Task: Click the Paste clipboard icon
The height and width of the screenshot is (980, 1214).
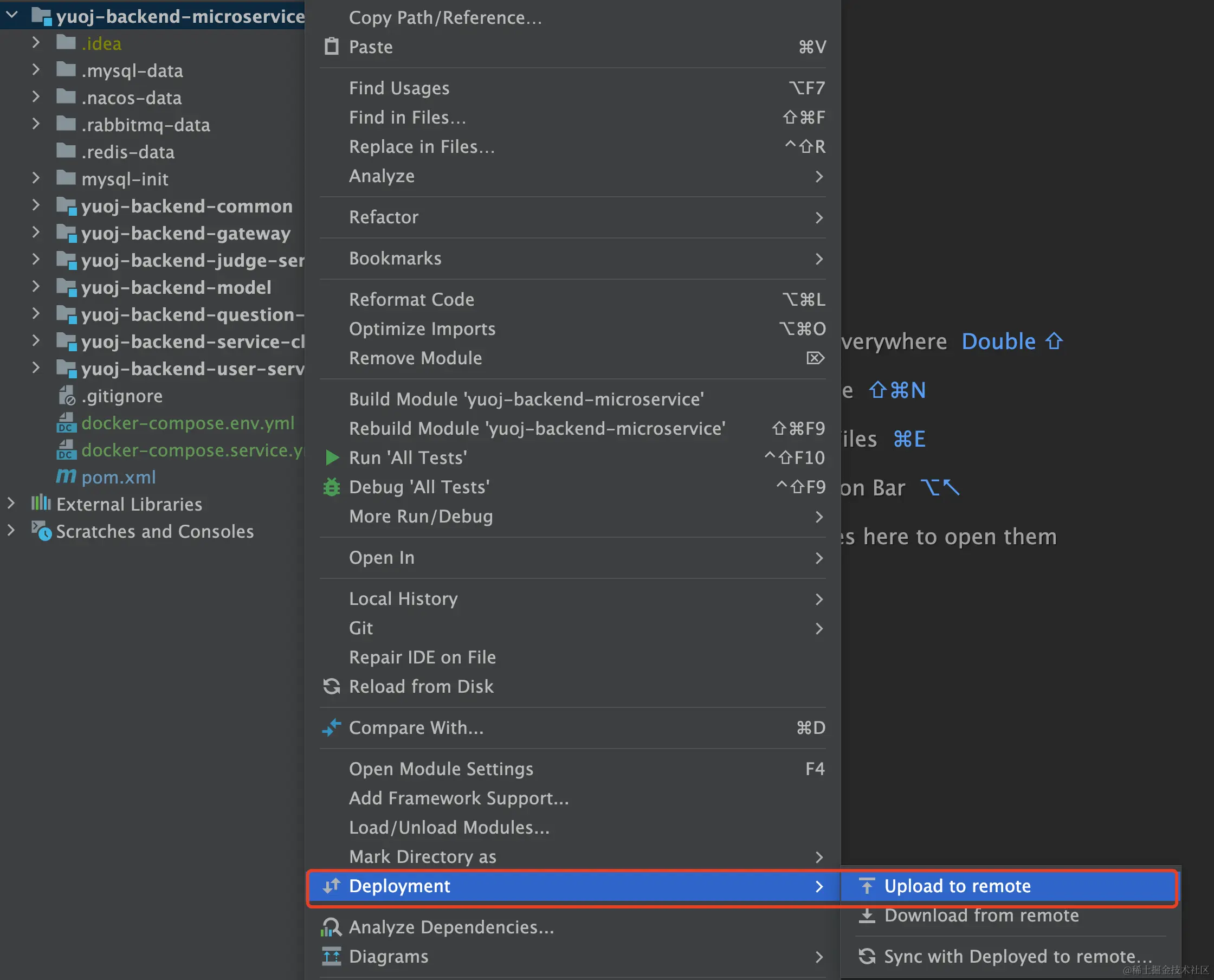Action: (x=332, y=46)
